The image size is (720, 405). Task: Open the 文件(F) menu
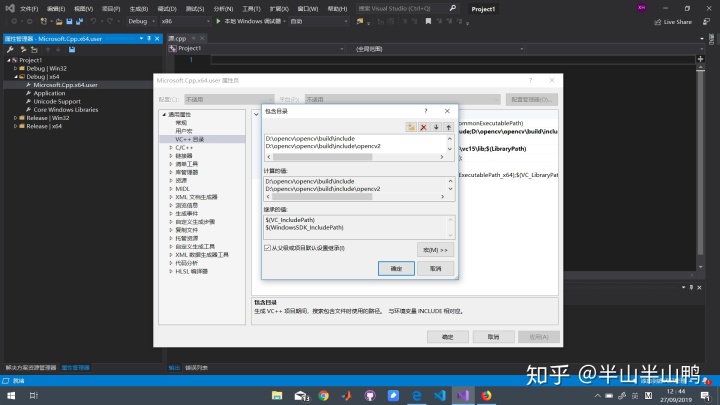tap(29, 9)
